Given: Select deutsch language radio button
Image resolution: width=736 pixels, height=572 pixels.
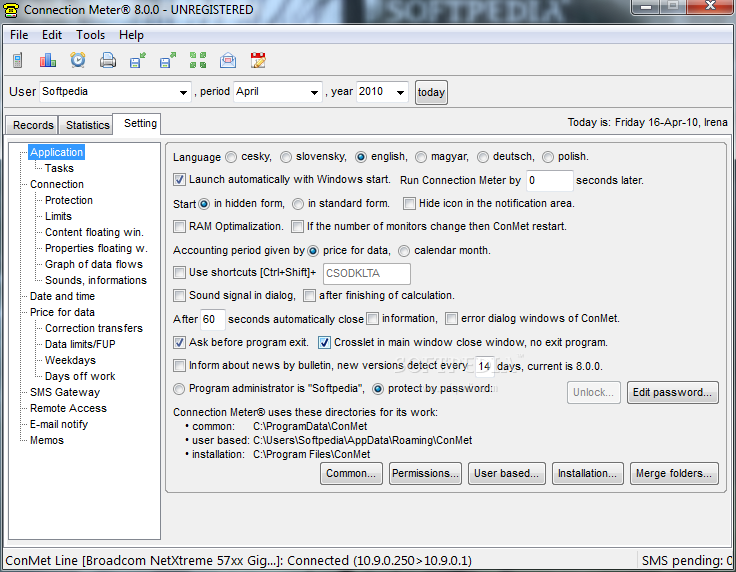Looking at the screenshot, I should pos(483,157).
